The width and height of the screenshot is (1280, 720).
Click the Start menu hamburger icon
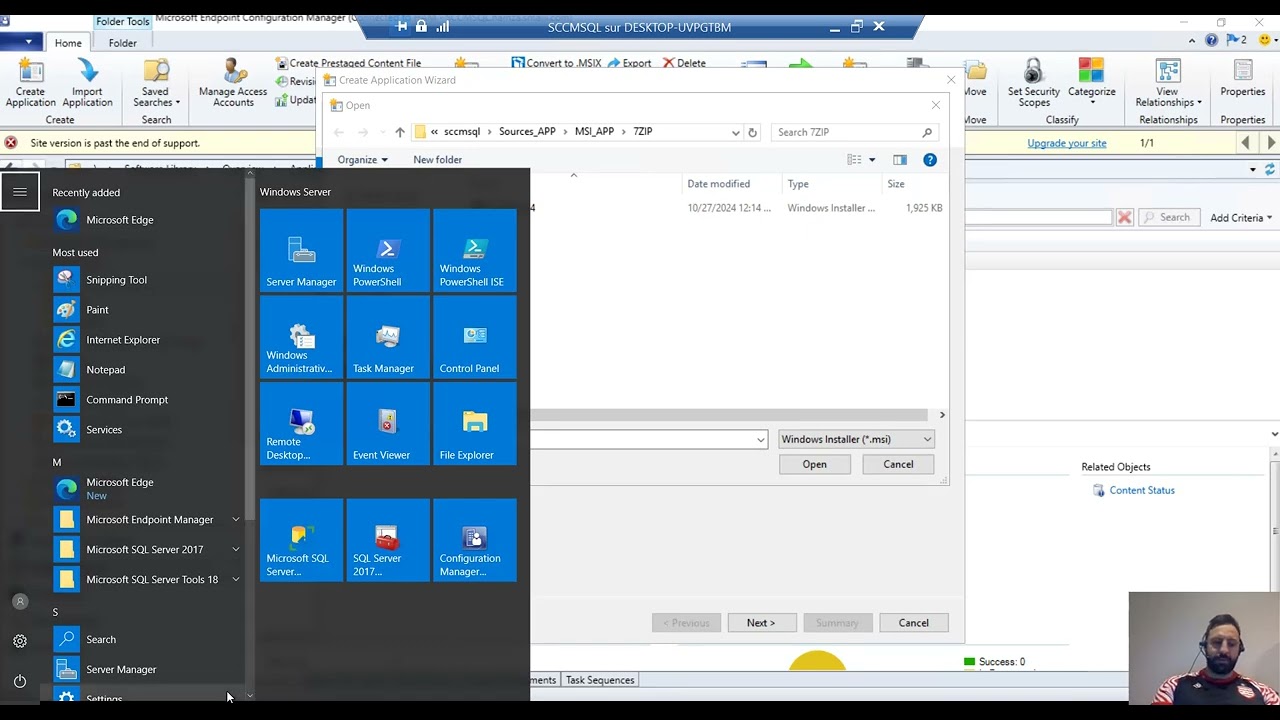pyautogui.click(x=20, y=192)
